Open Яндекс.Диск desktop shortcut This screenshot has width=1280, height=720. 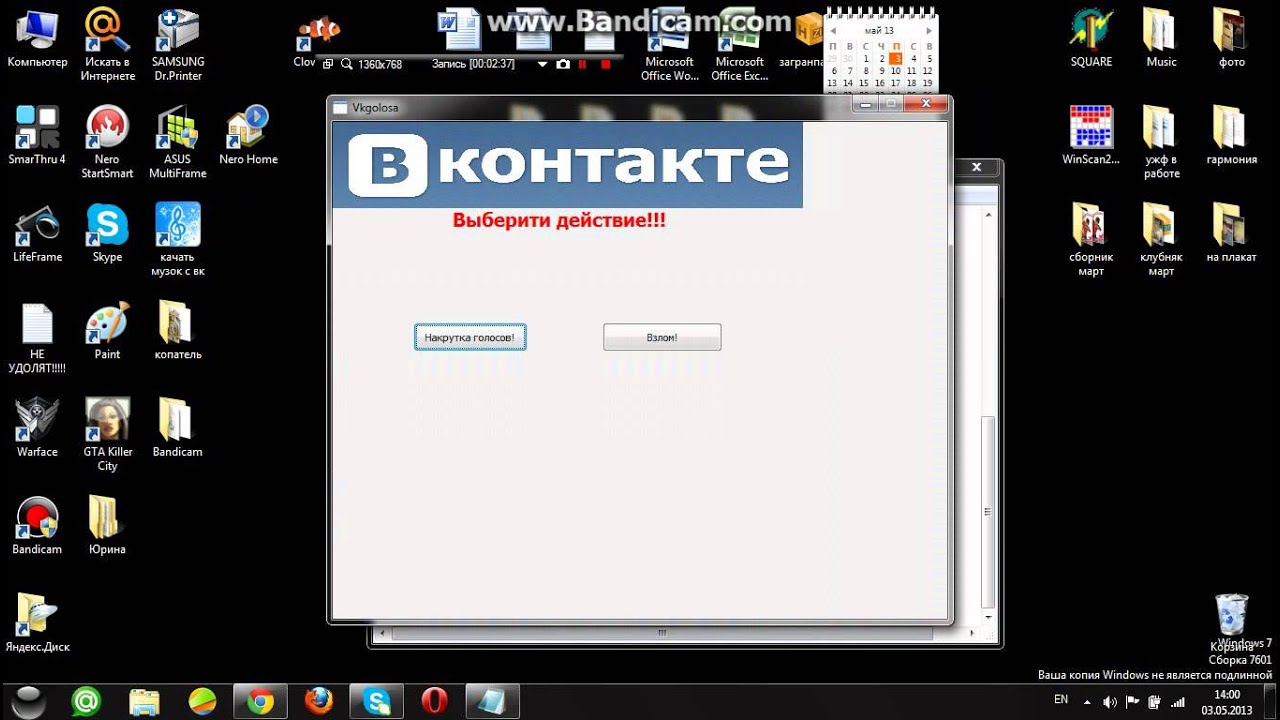37,623
